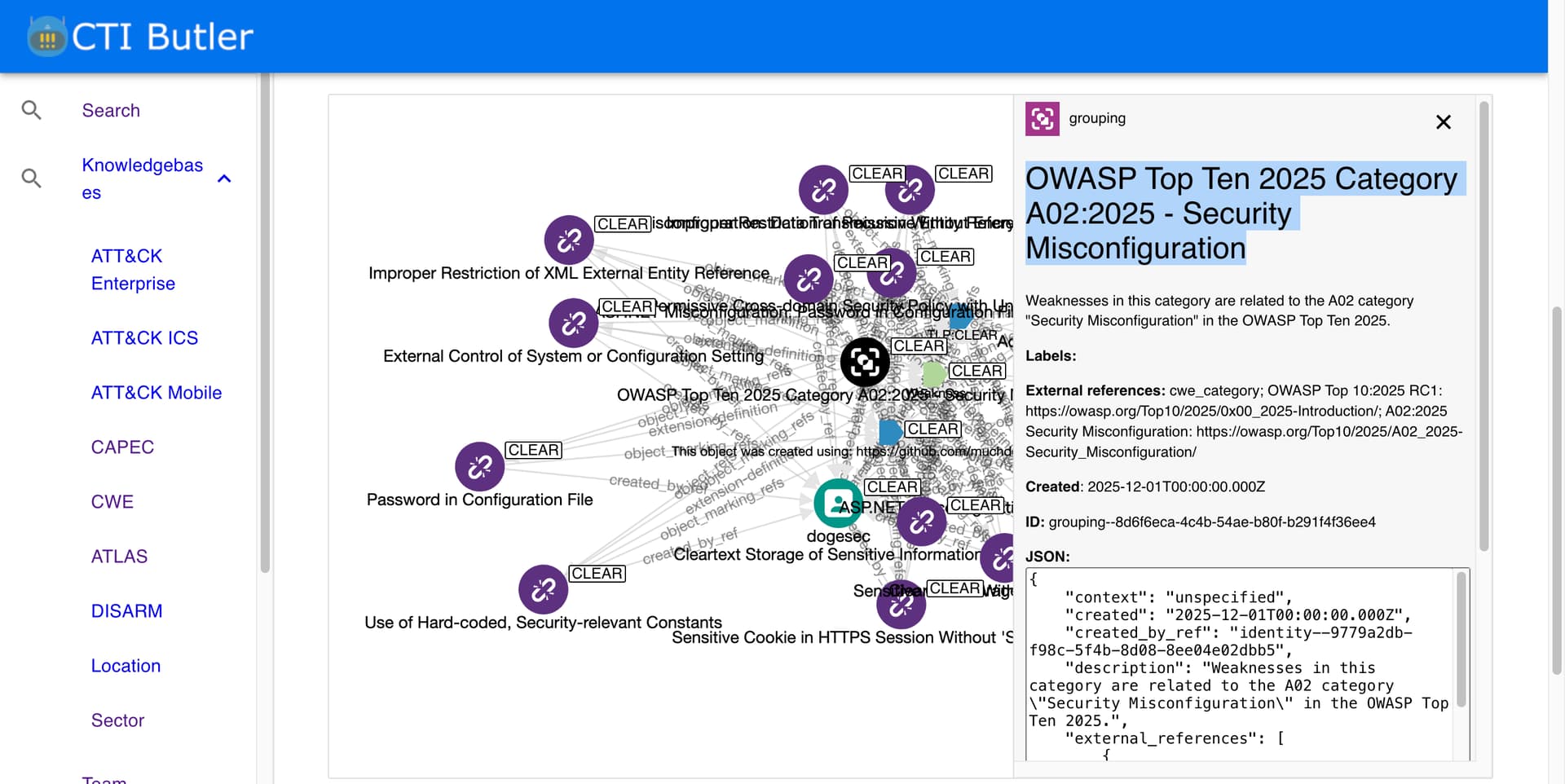The image size is (1565, 784).
Task: Open the ATLAS knowledgebase
Action: (x=119, y=557)
